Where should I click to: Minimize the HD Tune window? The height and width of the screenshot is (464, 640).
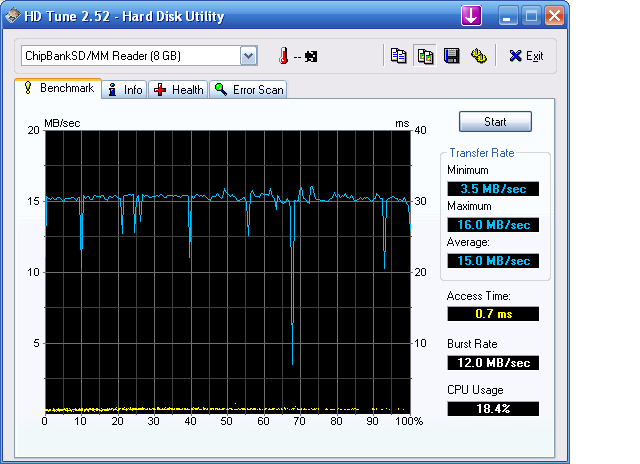508,16
